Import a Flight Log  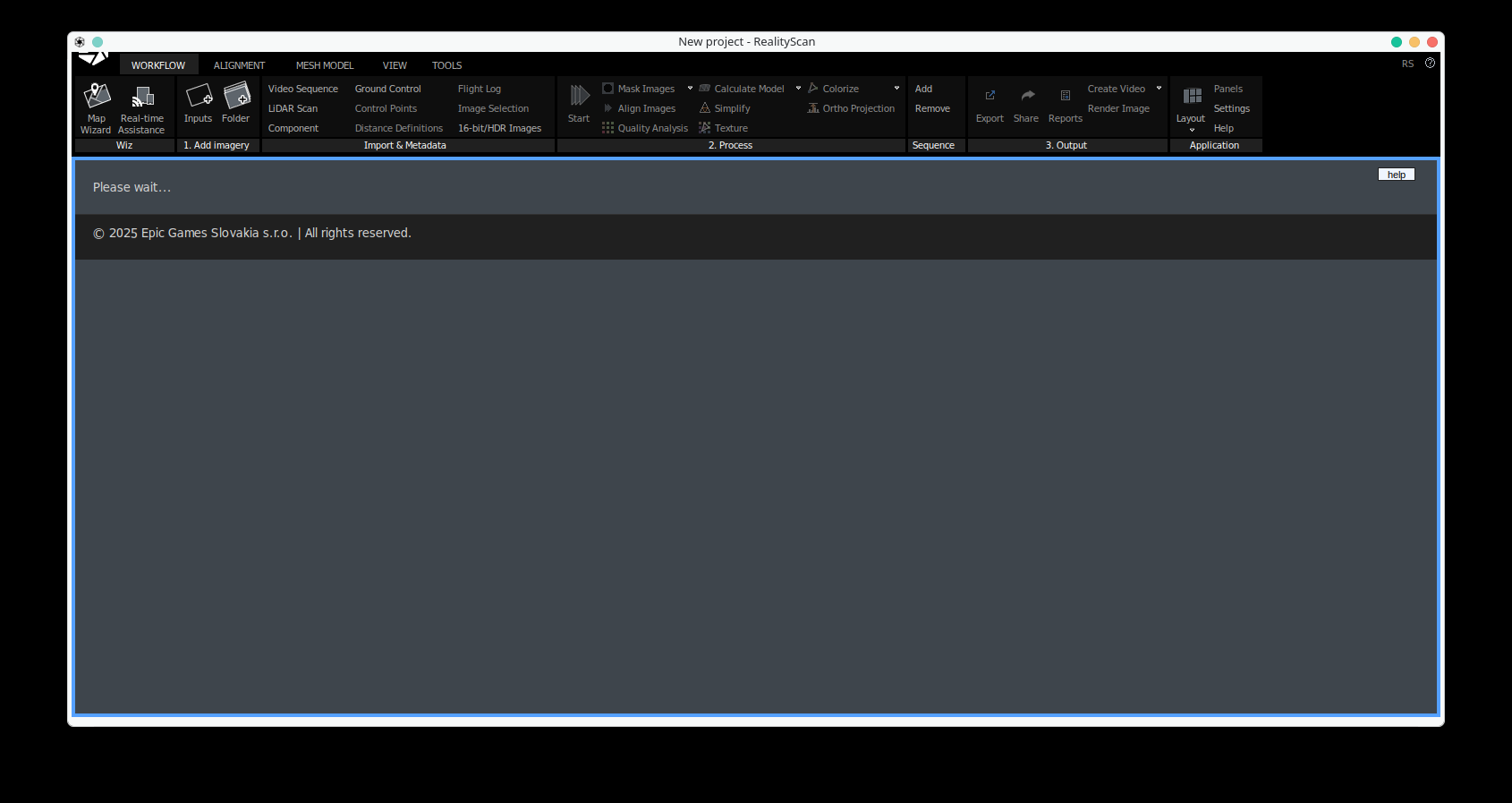[x=480, y=89]
